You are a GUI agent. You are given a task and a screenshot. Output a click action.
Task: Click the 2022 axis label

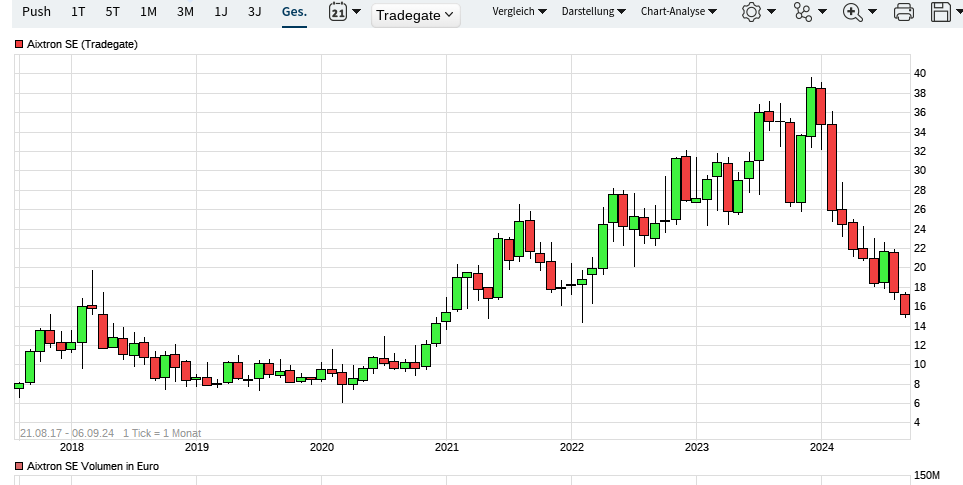click(572, 447)
